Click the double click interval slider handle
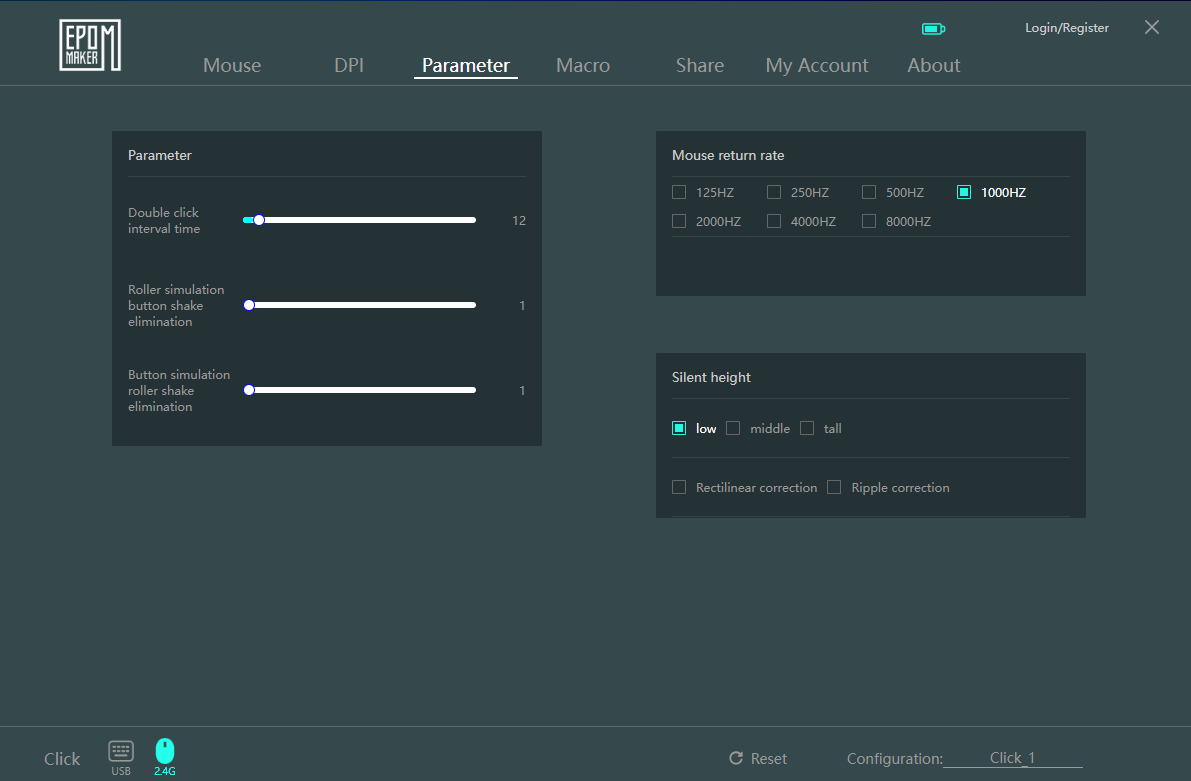The width and height of the screenshot is (1191, 781). (x=259, y=220)
